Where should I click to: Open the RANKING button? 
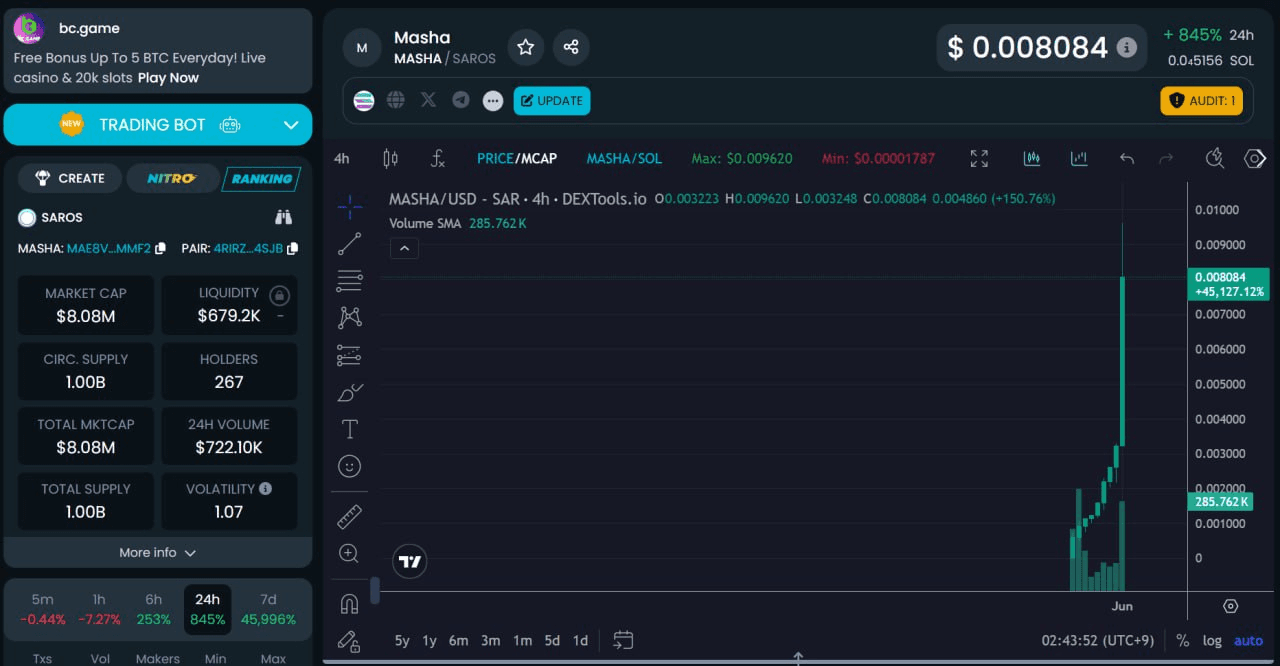click(x=261, y=178)
